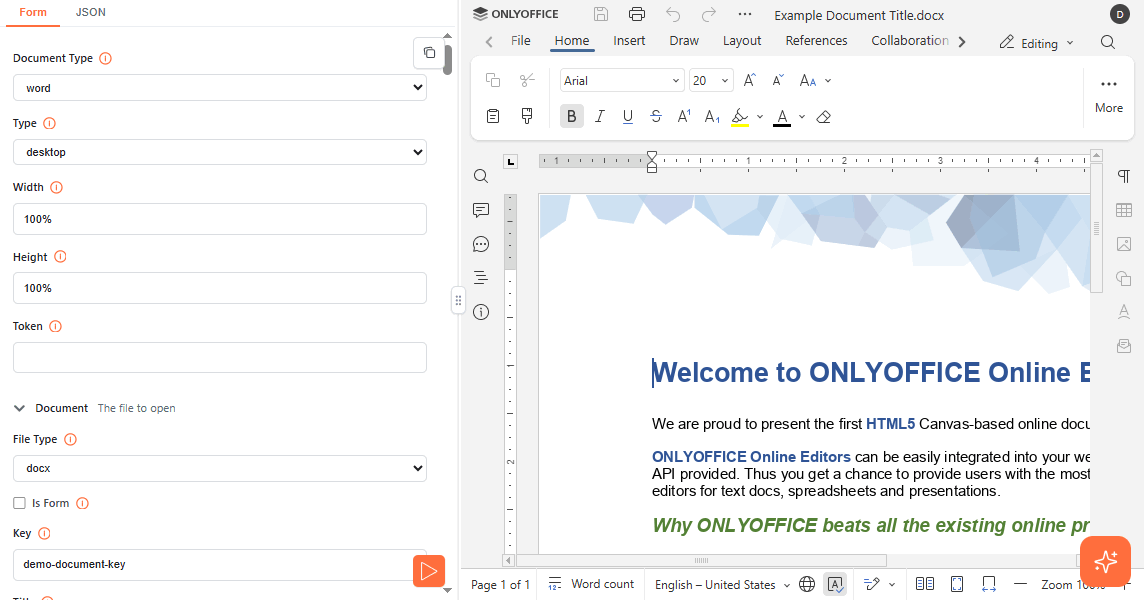This screenshot has height=600, width=1144.
Task: Click the Word count button
Action: [591, 584]
